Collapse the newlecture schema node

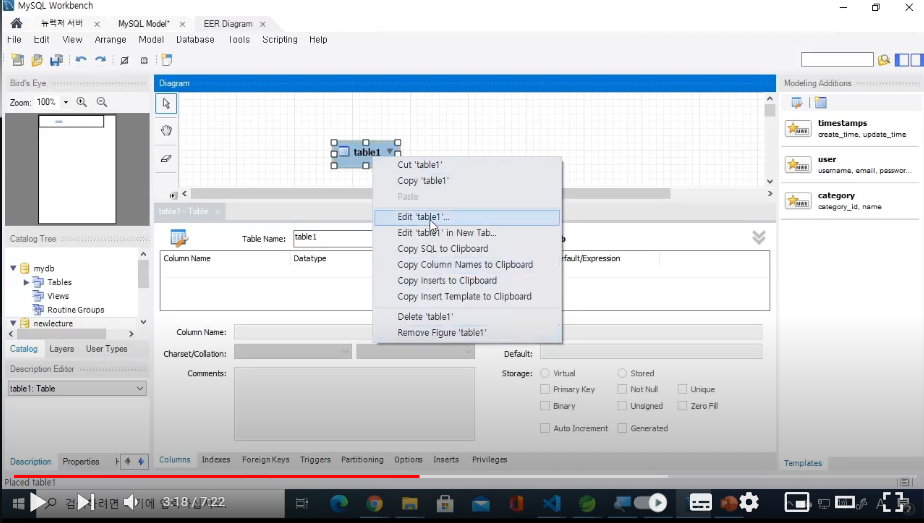[x=13, y=323]
